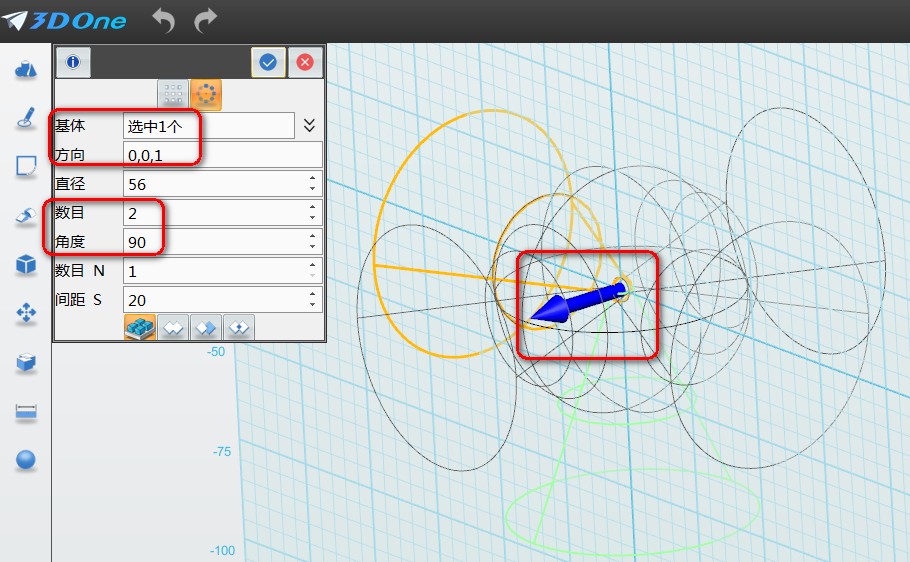Switch to linear array pattern mode

coord(173,94)
